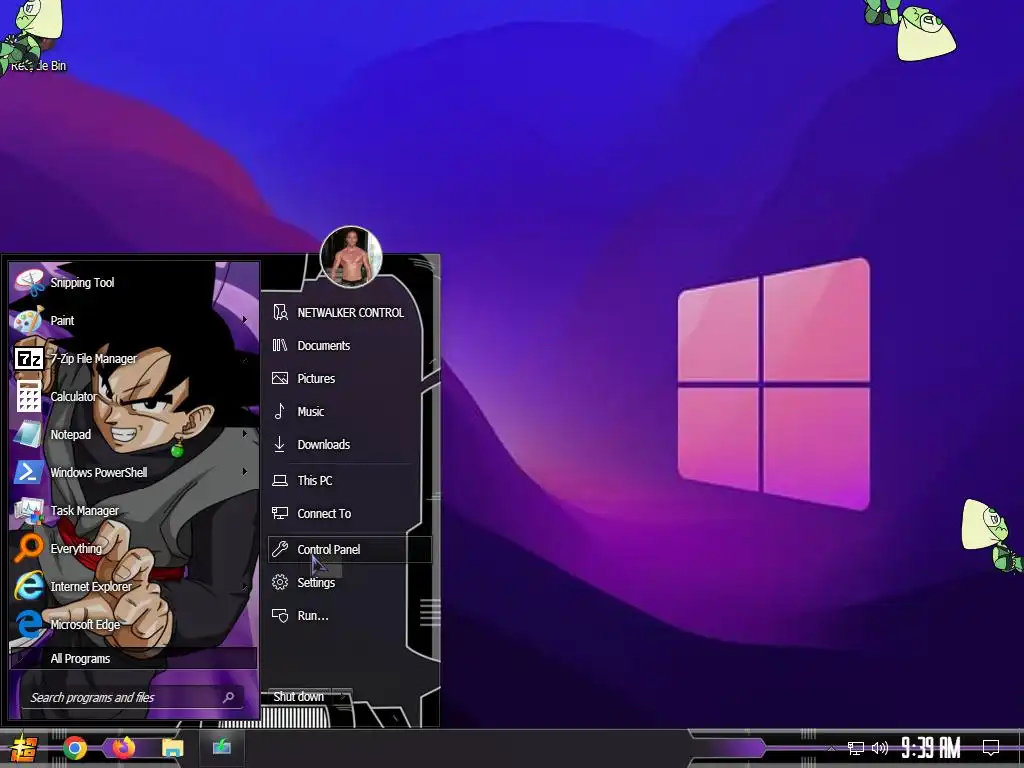1024x768 pixels.
Task: Open the active app button on taskbar
Action: coord(221,748)
